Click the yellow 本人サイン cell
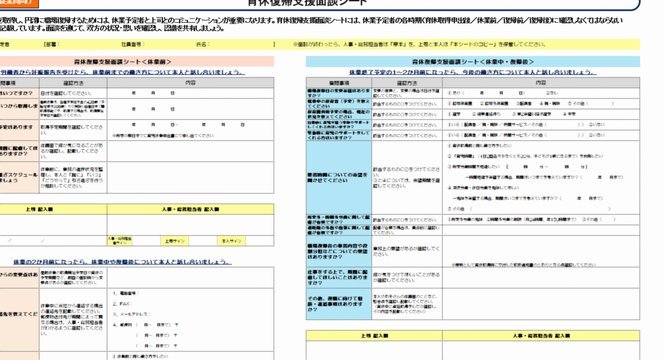This screenshot has height=360, width=664. pyautogui.click(x=231, y=241)
